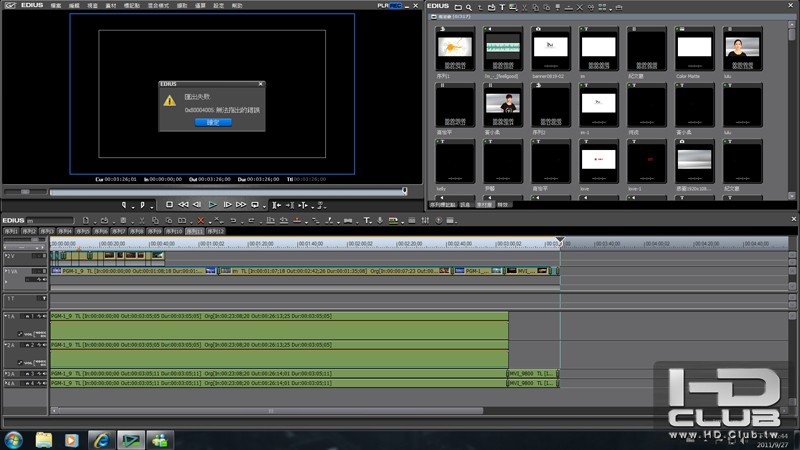Open Internet Explorer from the taskbar

point(100,440)
